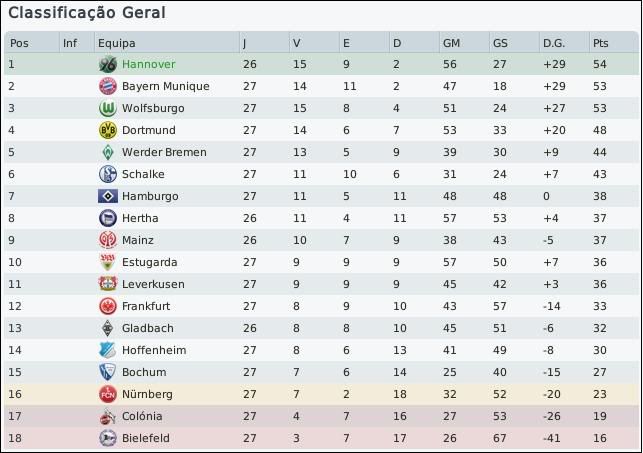Sort by goals scored GM header
This screenshot has height=453, width=643.
point(451,43)
